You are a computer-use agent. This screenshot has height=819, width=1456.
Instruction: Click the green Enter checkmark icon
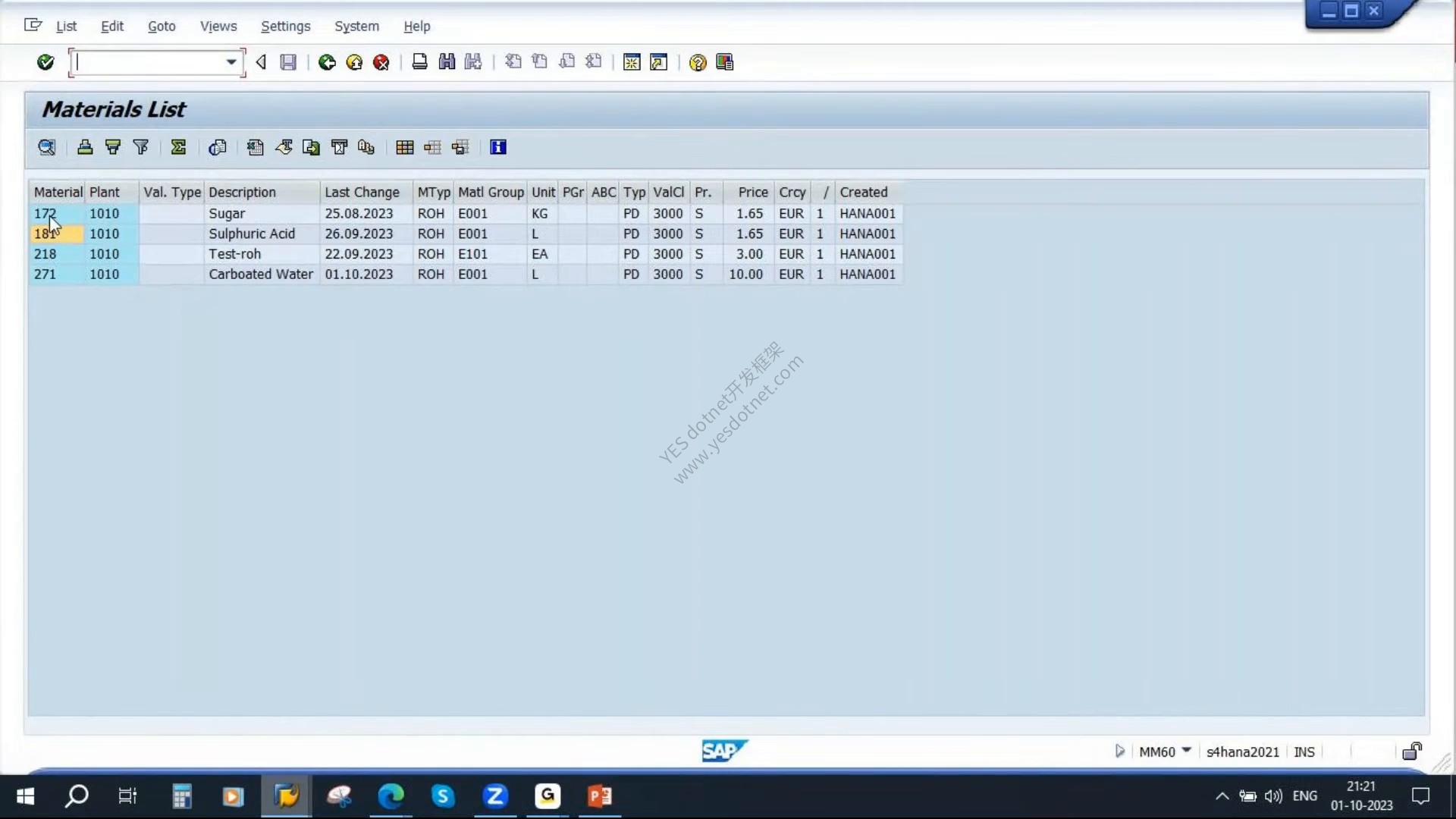tap(45, 62)
